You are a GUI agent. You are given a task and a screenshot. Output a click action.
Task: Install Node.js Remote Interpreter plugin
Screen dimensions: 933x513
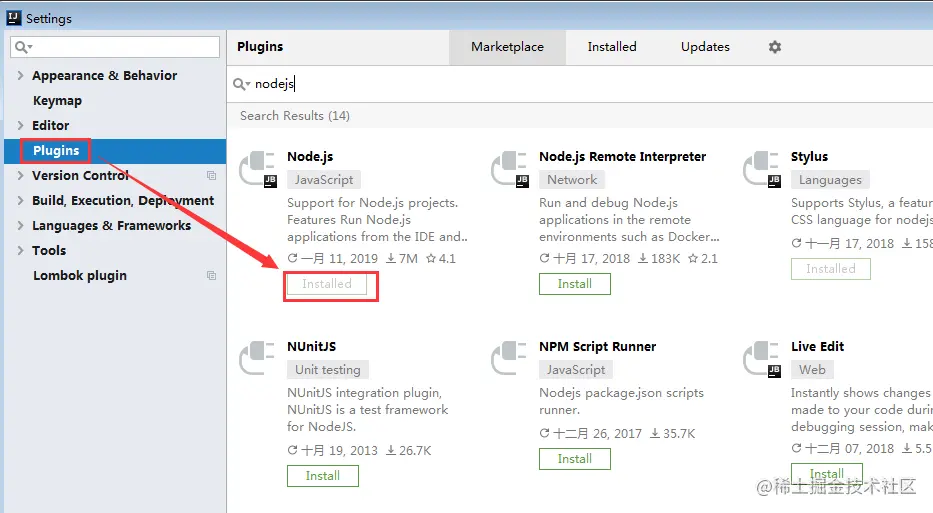click(x=575, y=284)
